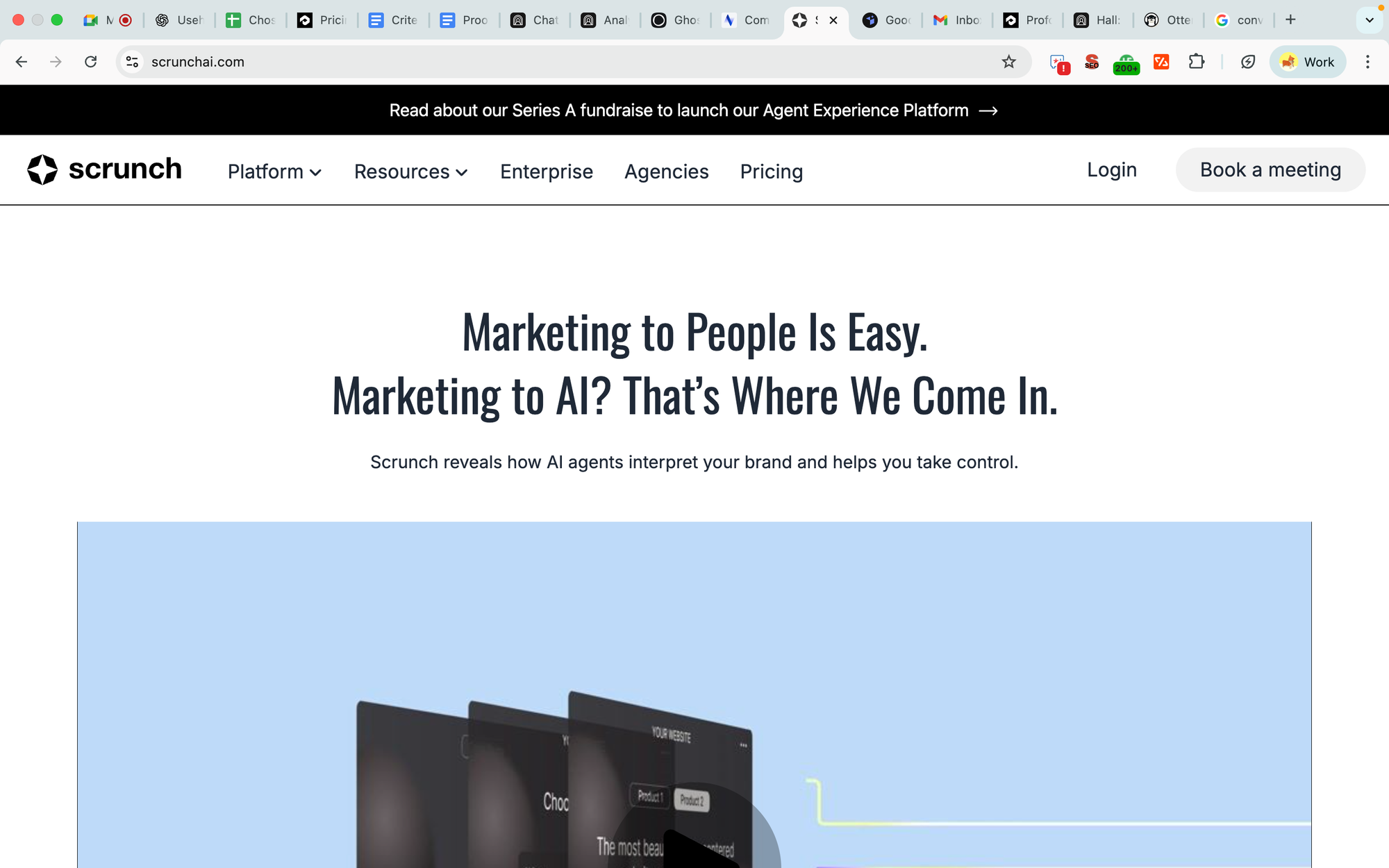Click the browser forward arrow
1389x868 pixels.
point(56,62)
